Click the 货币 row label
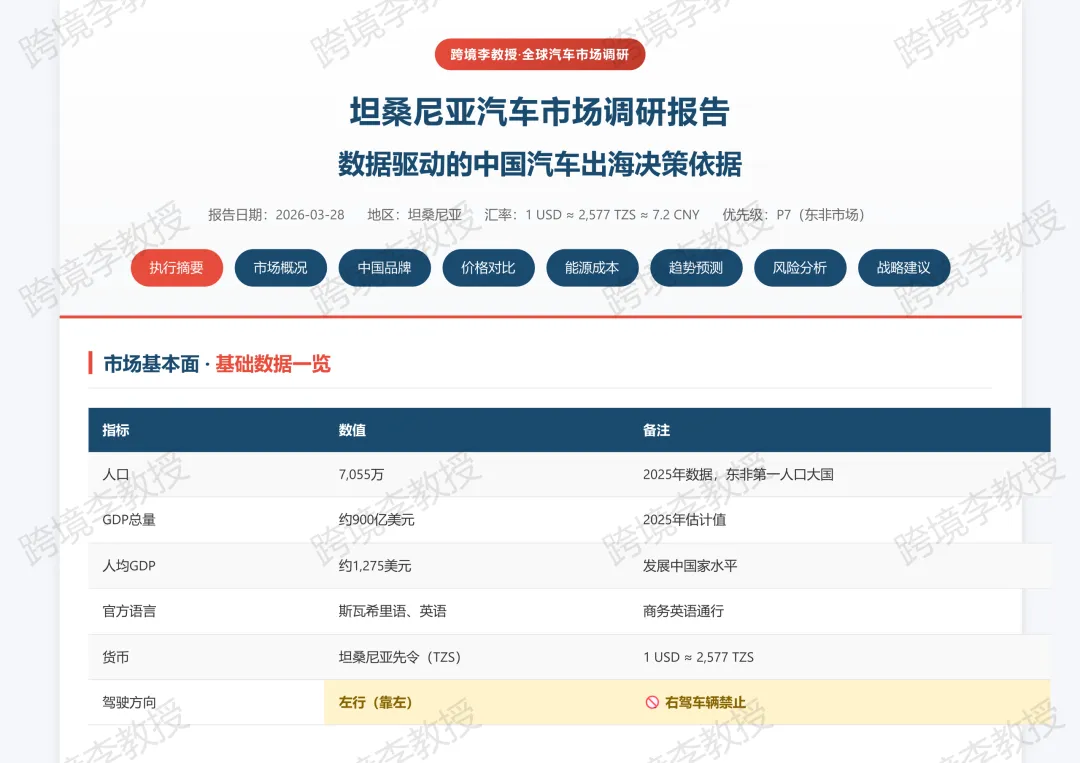The height and width of the screenshot is (763, 1080). (x=116, y=658)
